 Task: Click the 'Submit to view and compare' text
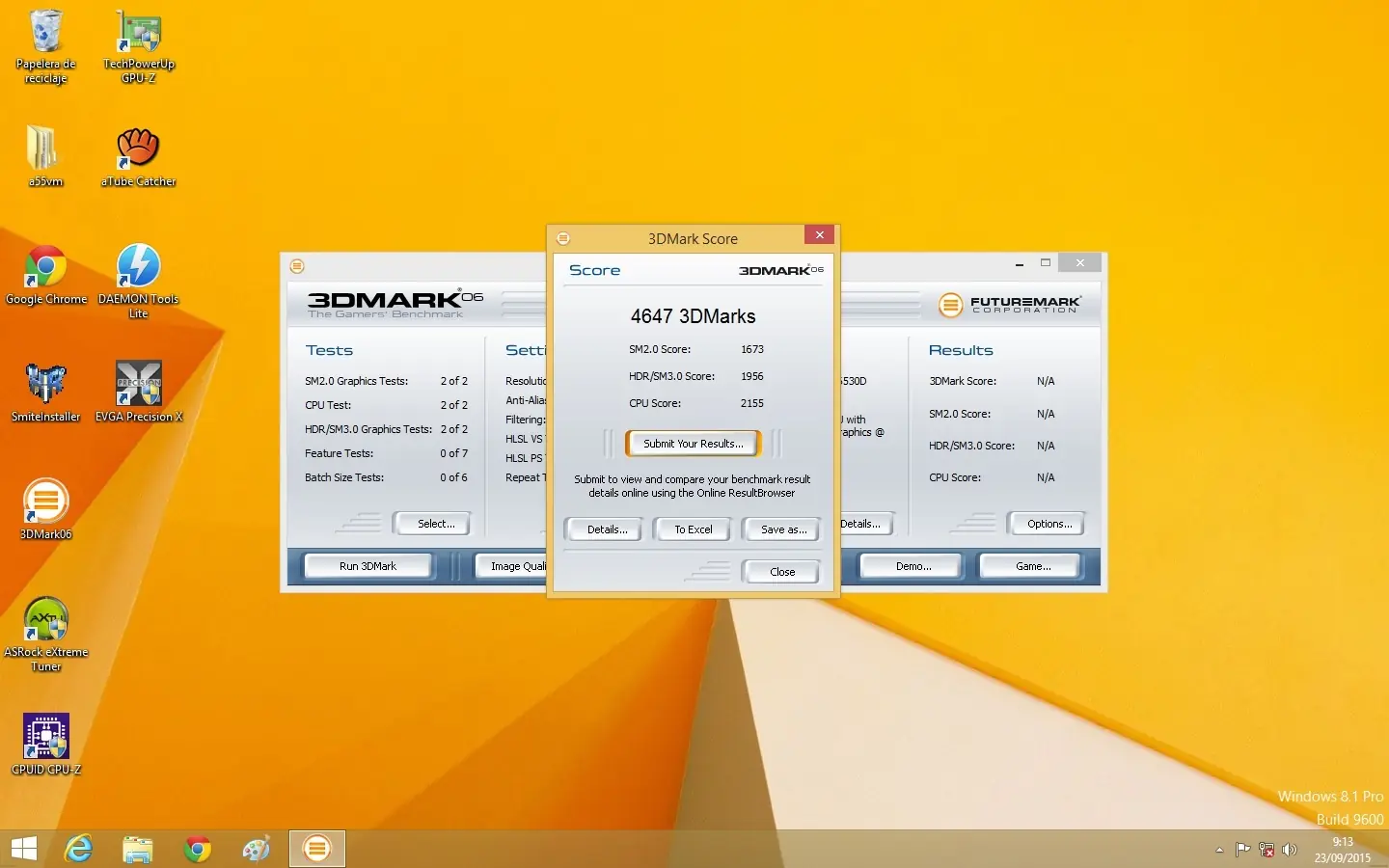693,486
